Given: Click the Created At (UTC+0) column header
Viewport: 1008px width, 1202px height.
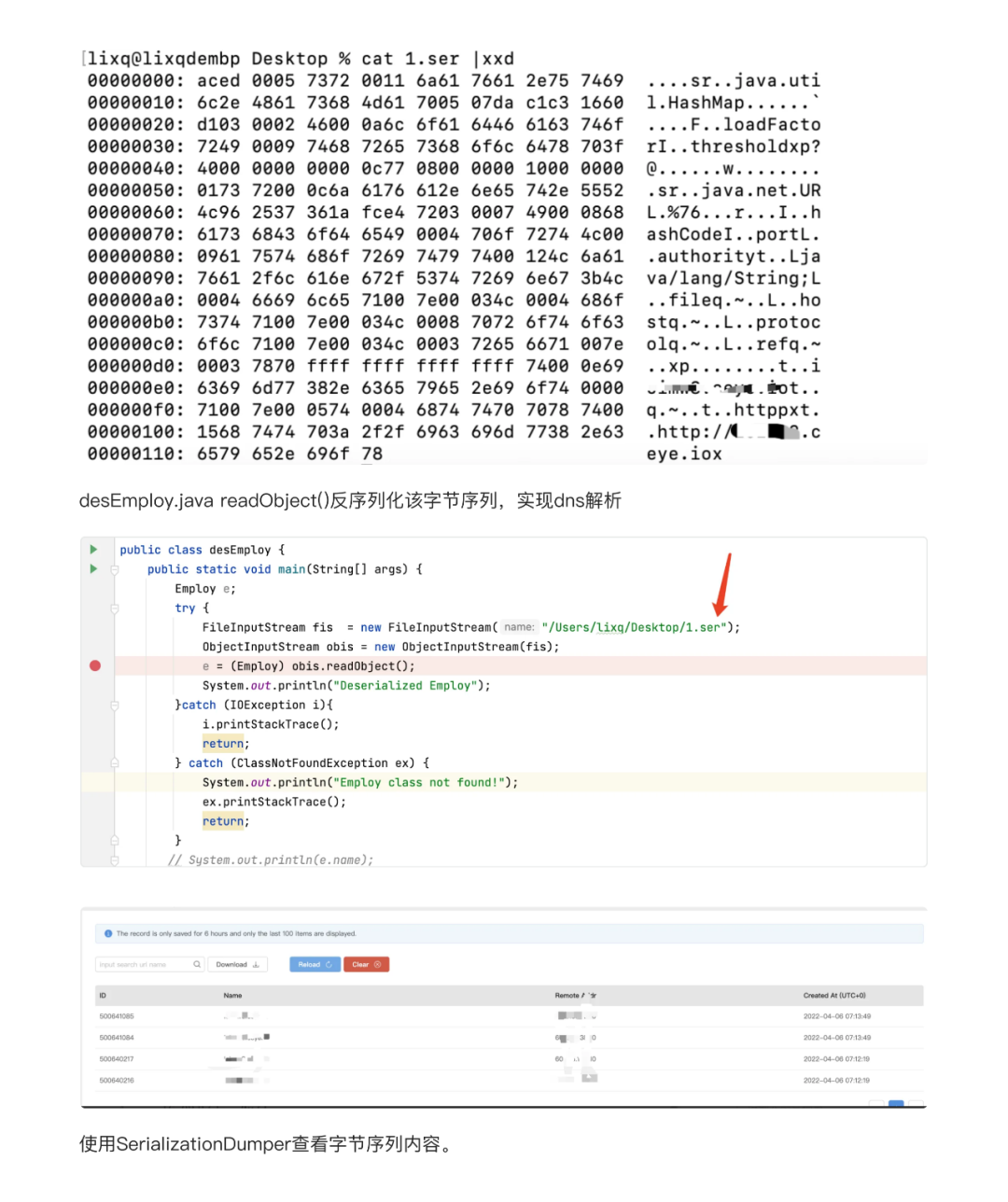Looking at the screenshot, I should [x=833, y=996].
